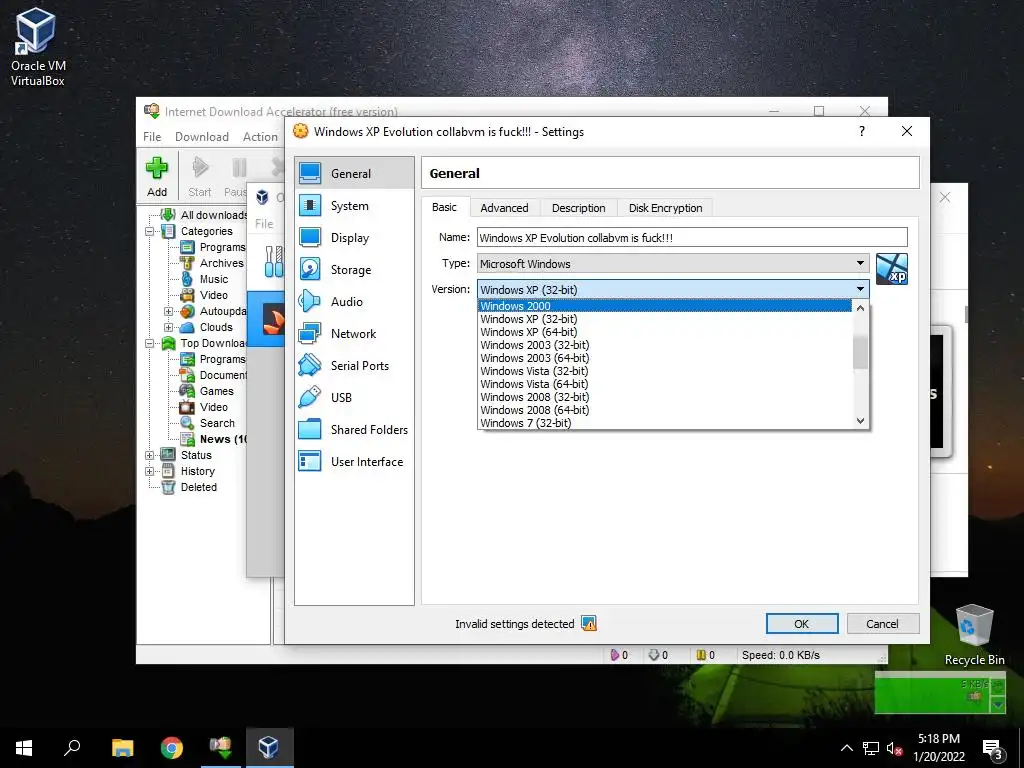Open the Shared Folders settings category
1024x768 pixels.
coord(354,429)
